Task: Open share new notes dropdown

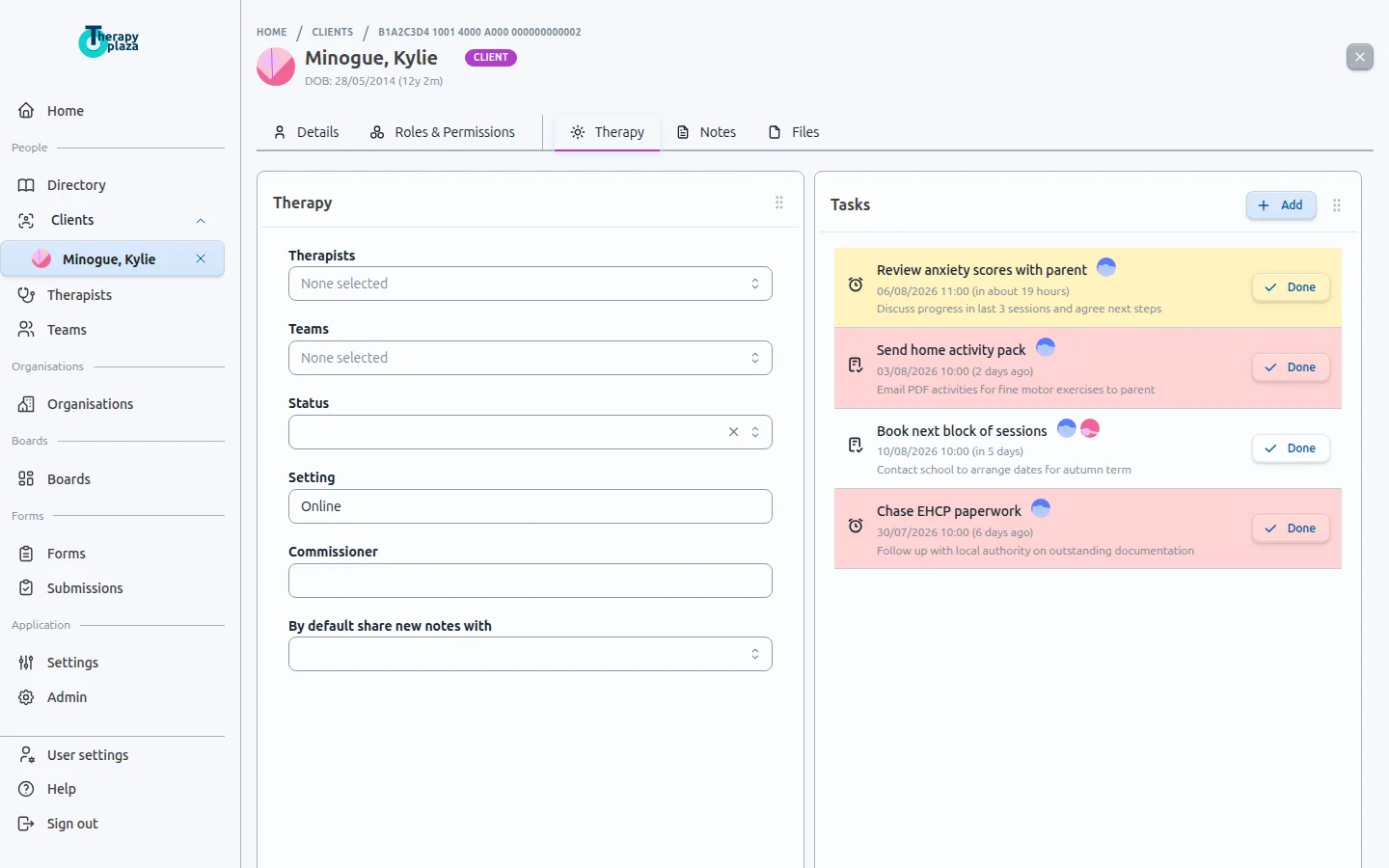Action: tap(531, 654)
